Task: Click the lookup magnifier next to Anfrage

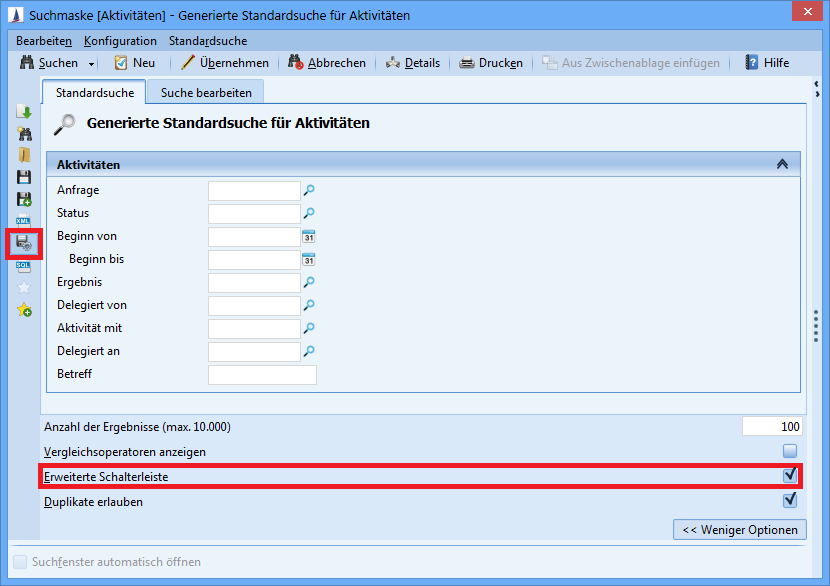Action: tap(309, 190)
